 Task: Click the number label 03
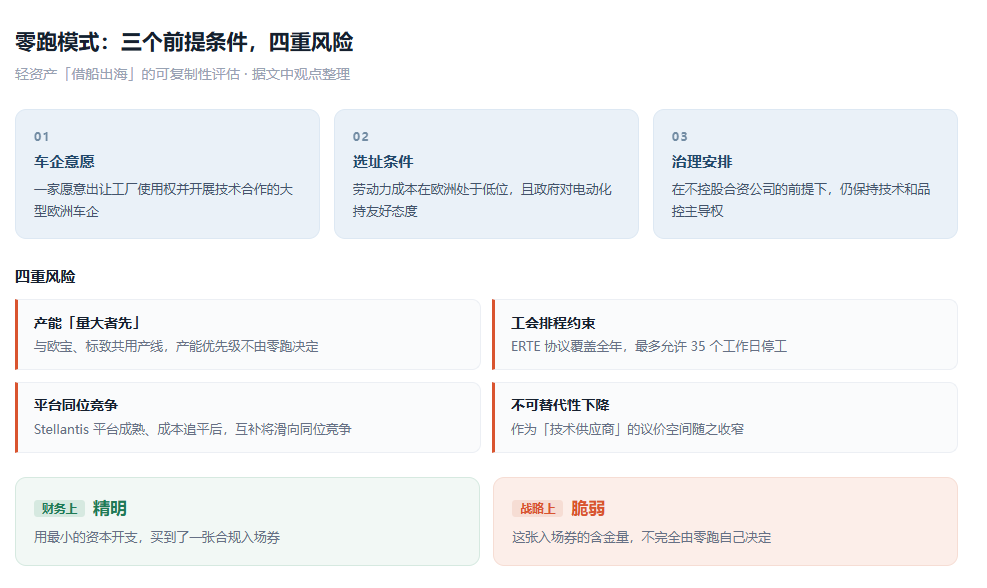click(x=680, y=137)
